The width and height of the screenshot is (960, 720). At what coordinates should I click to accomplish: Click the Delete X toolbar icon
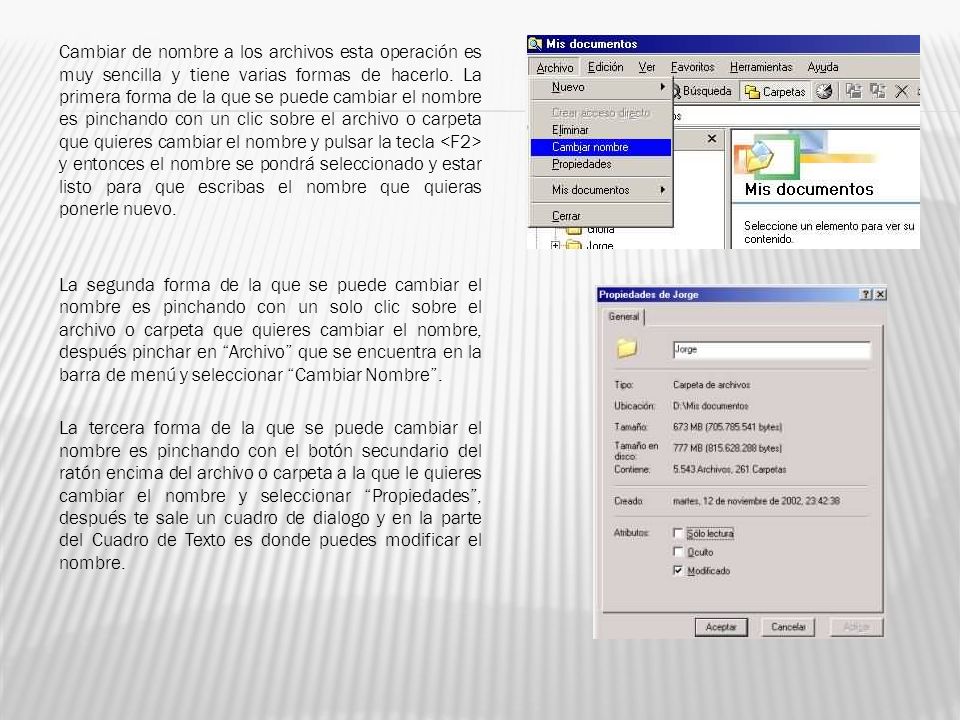coord(901,91)
